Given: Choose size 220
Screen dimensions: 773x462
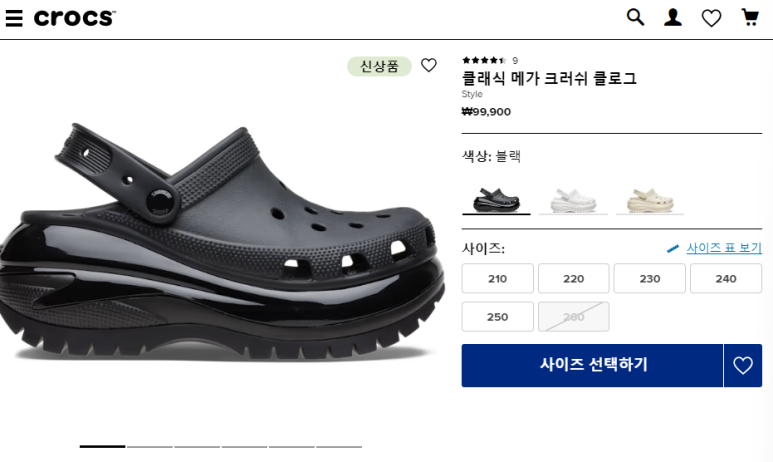Looking at the screenshot, I should (x=573, y=279).
